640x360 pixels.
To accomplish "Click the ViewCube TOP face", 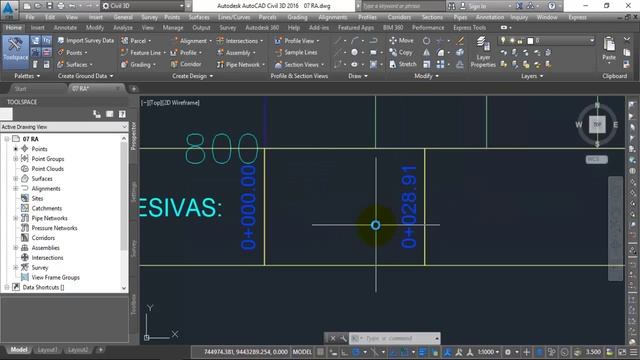I will pyautogui.click(x=597, y=124).
